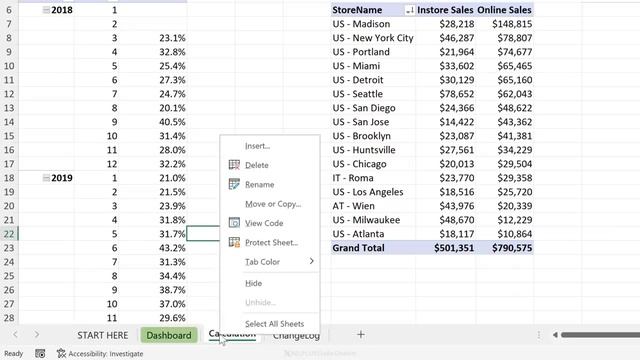Click the Accessibility checker icon in status bar
Viewport: 640px width, 360px height.
click(x=61, y=353)
